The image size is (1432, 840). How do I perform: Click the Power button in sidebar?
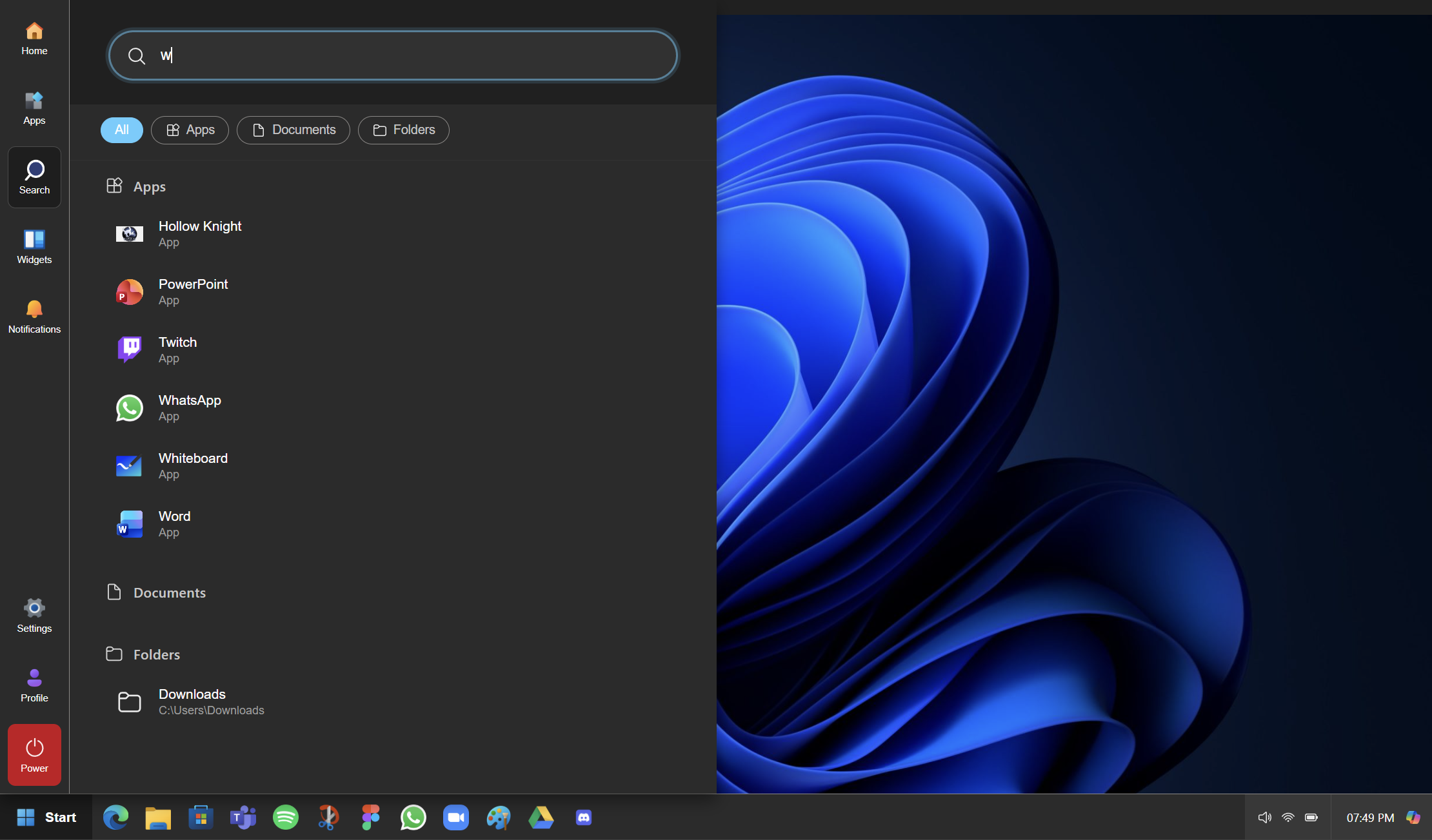click(x=34, y=755)
